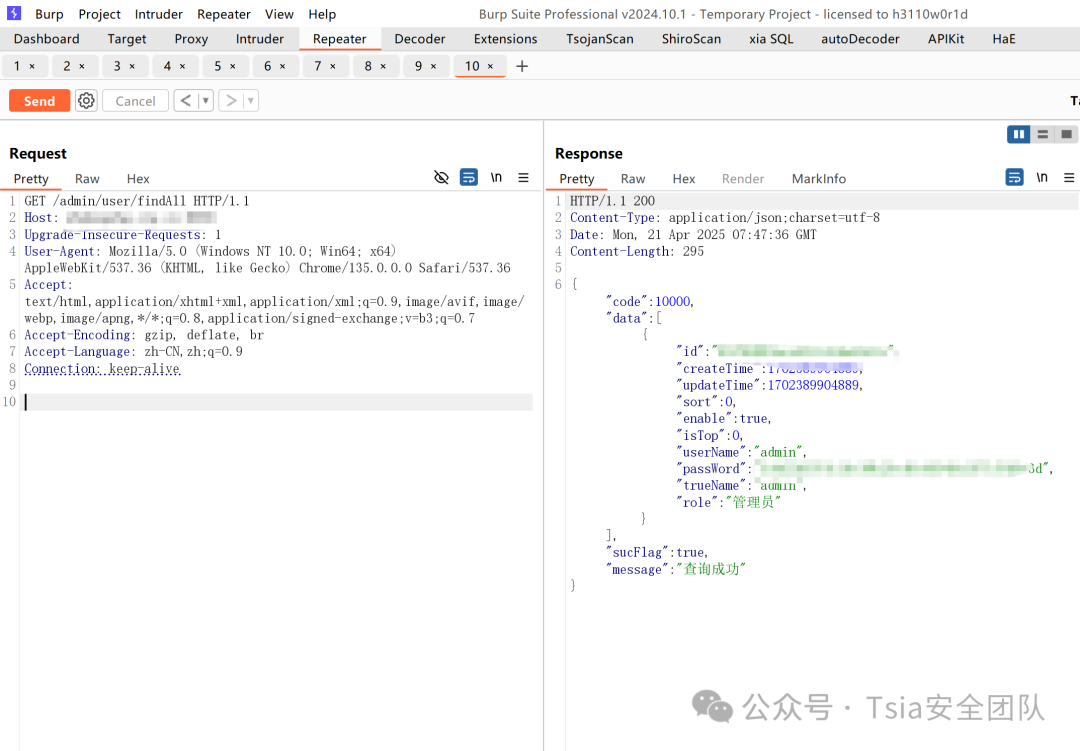
Task: Collapse the JSON root object on line 6
Action: (x=574, y=285)
